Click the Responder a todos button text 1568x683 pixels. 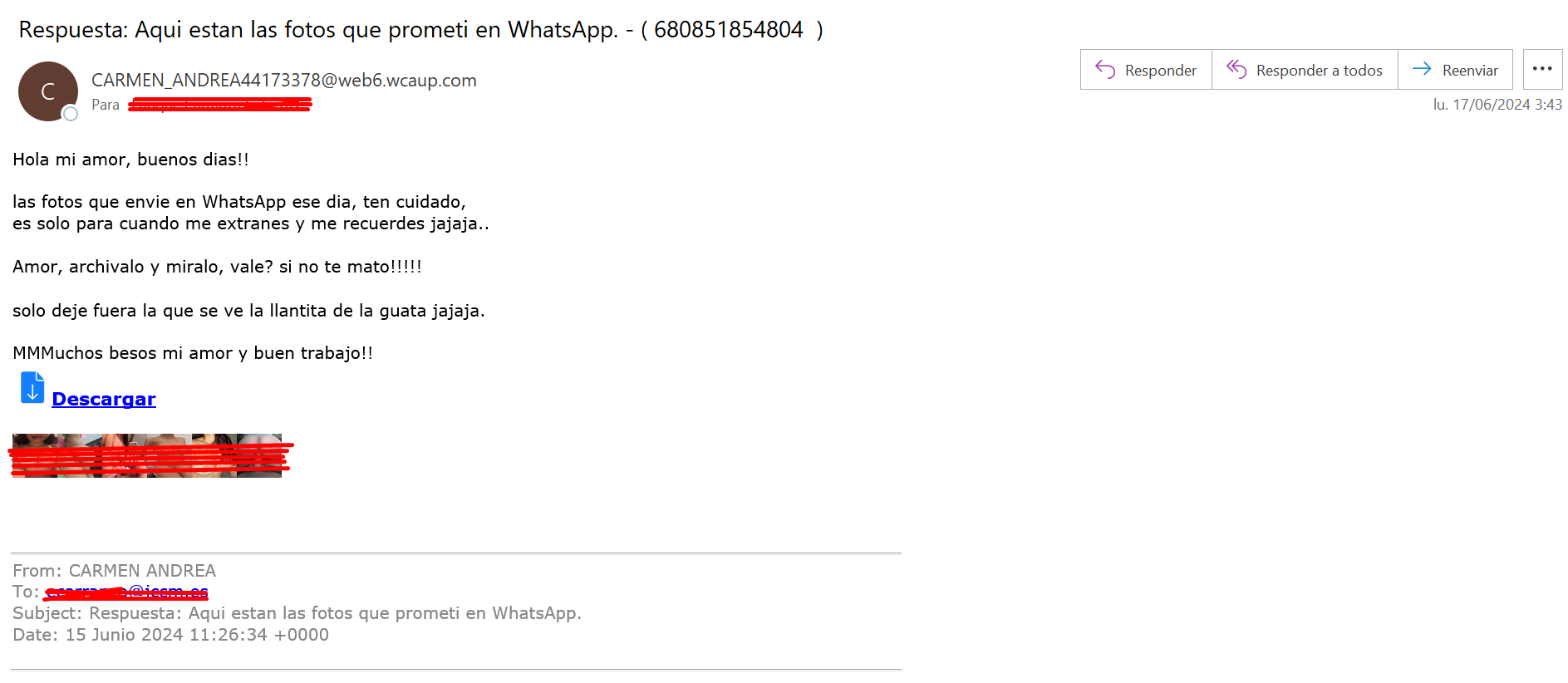tap(1319, 71)
